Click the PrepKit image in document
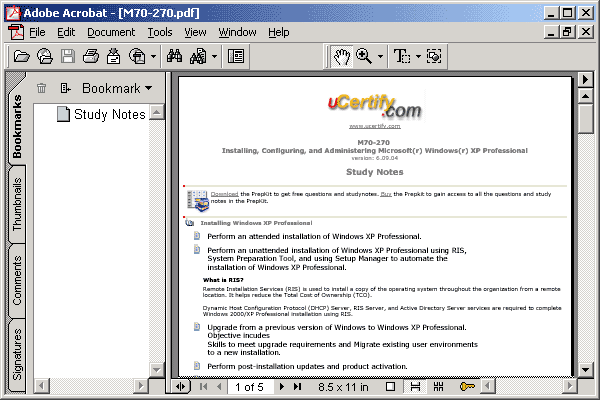 coord(198,200)
